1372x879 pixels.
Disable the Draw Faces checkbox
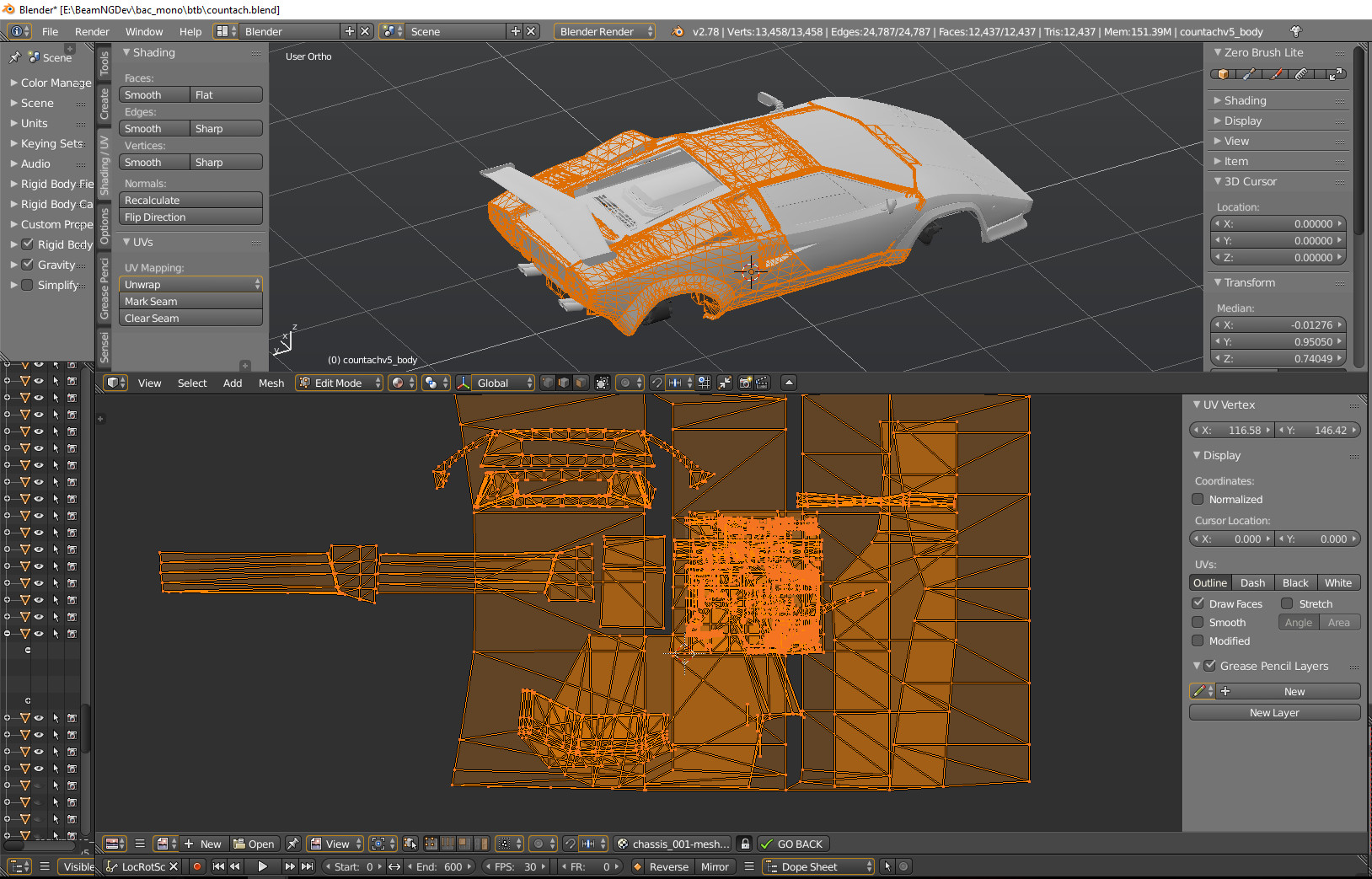coord(1198,603)
